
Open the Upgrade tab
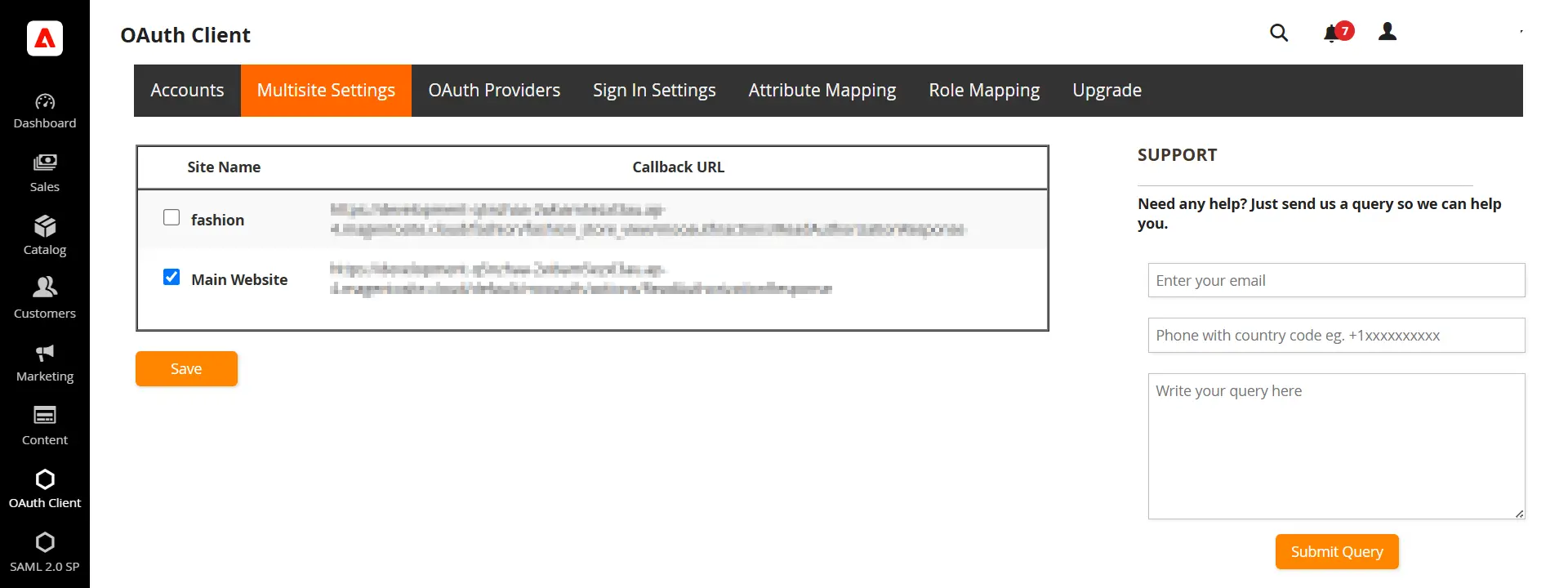1107,91
